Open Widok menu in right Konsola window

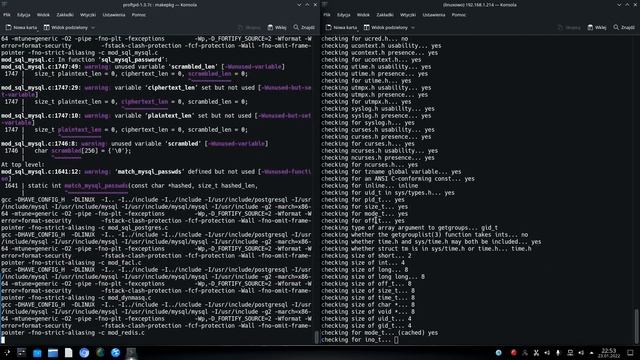pyautogui.click(x=363, y=15)
